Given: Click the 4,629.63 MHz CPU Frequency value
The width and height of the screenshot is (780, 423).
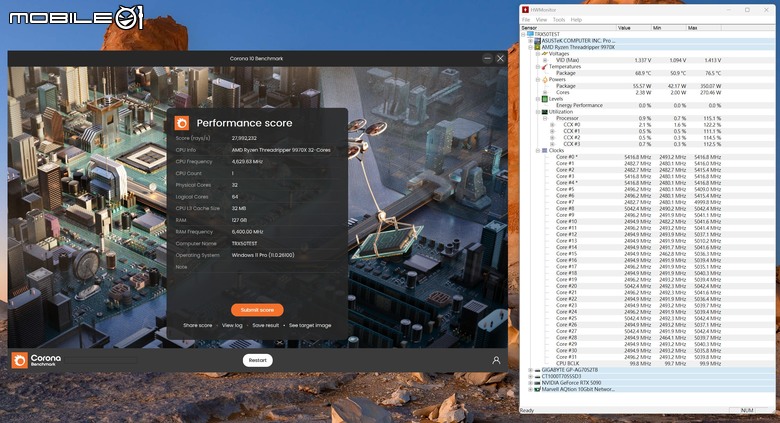Looking at the screenshot, I should [x=247, y=162].
